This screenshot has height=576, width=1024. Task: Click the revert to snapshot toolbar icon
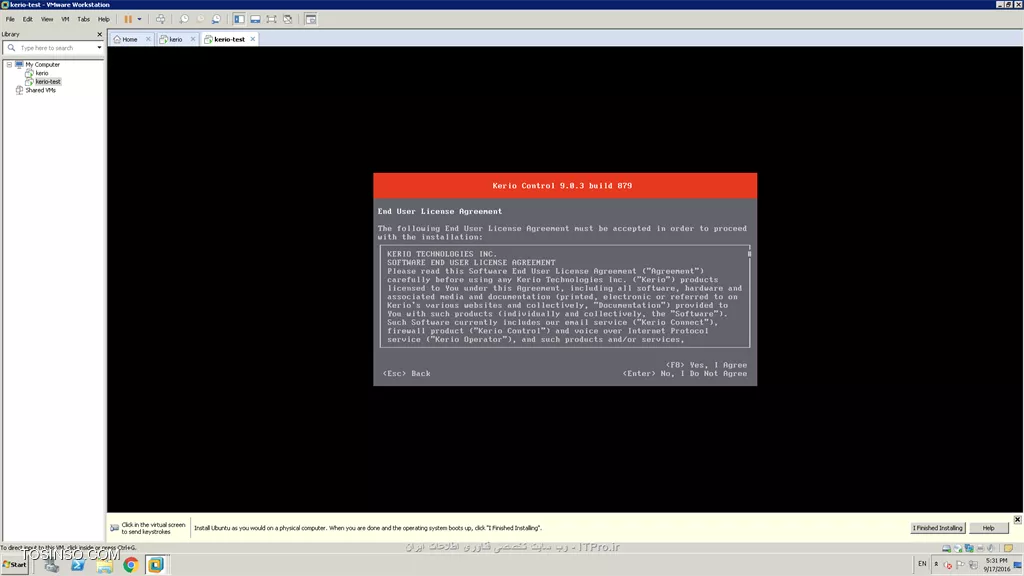click(200, 19)
